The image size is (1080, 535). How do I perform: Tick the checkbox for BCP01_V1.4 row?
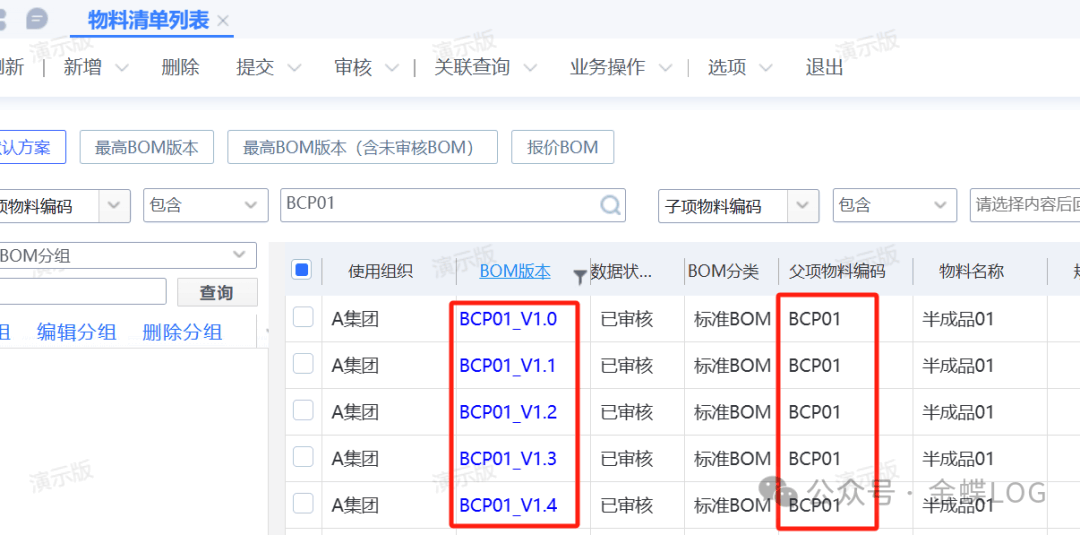point(303,504)
